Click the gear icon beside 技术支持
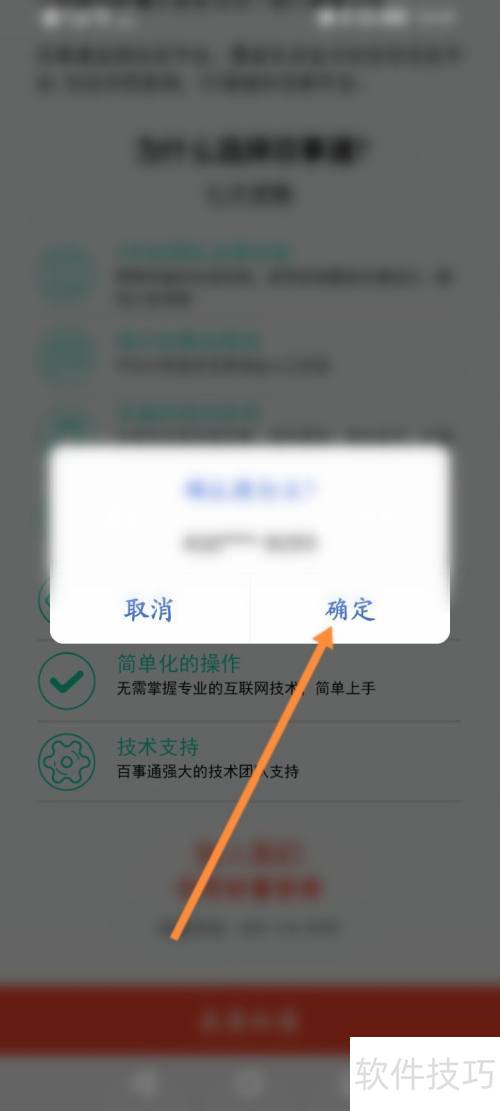The height and width of the screenshot is (1111, 500). (67, 762)
